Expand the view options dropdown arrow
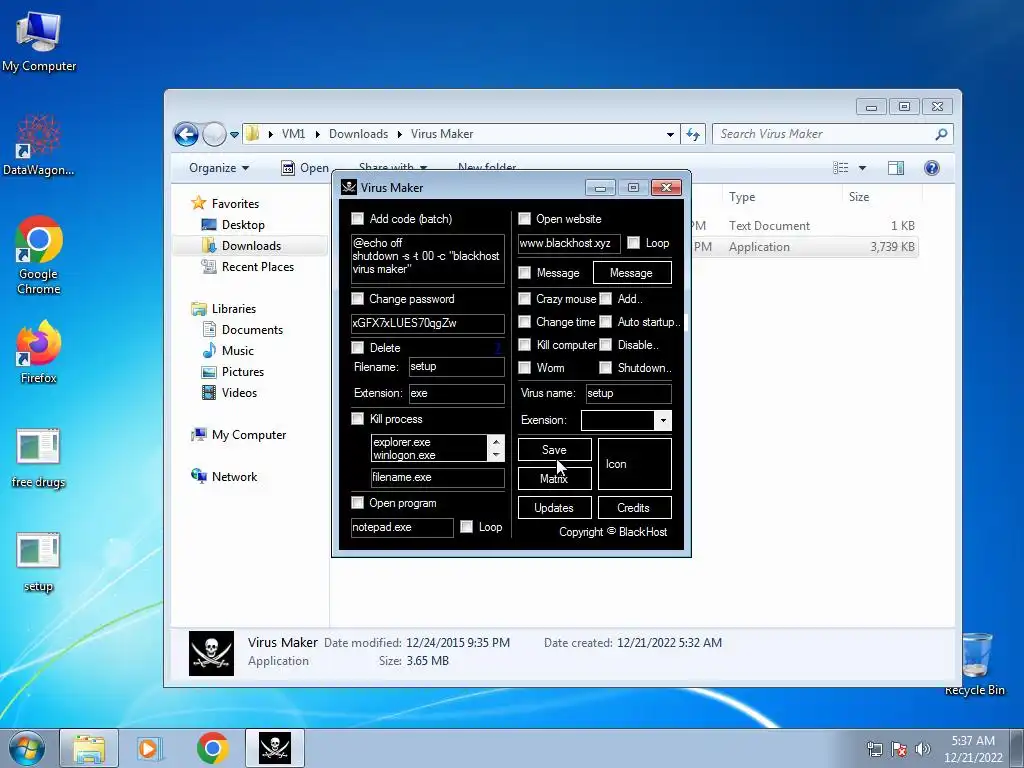This screenshot has height=768, width=1024. click(x=862, y=168)
